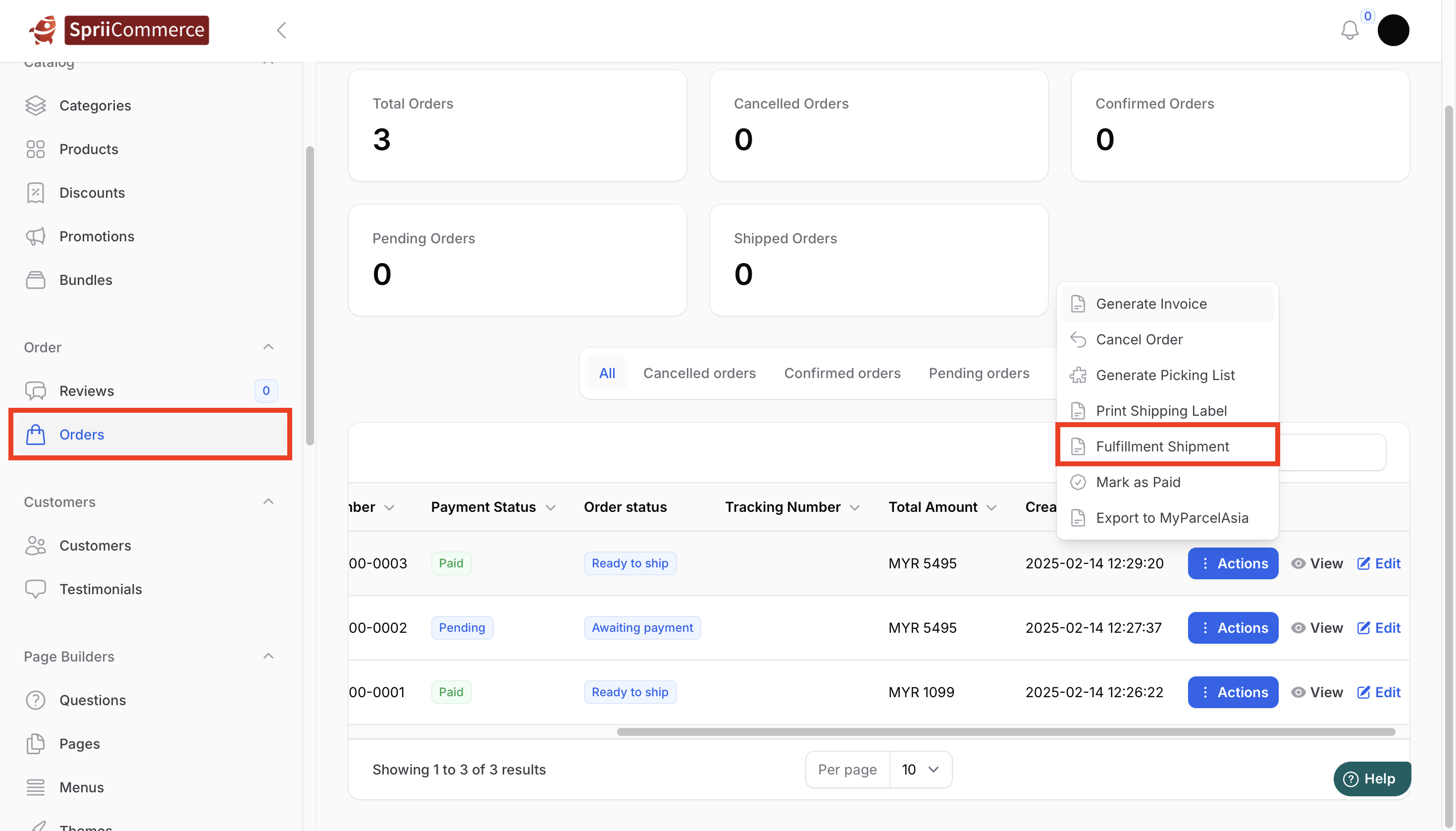Open Bundles via its box icon
The width and height of the screenshot is (1456, 831).
click(x=35, y=280)
